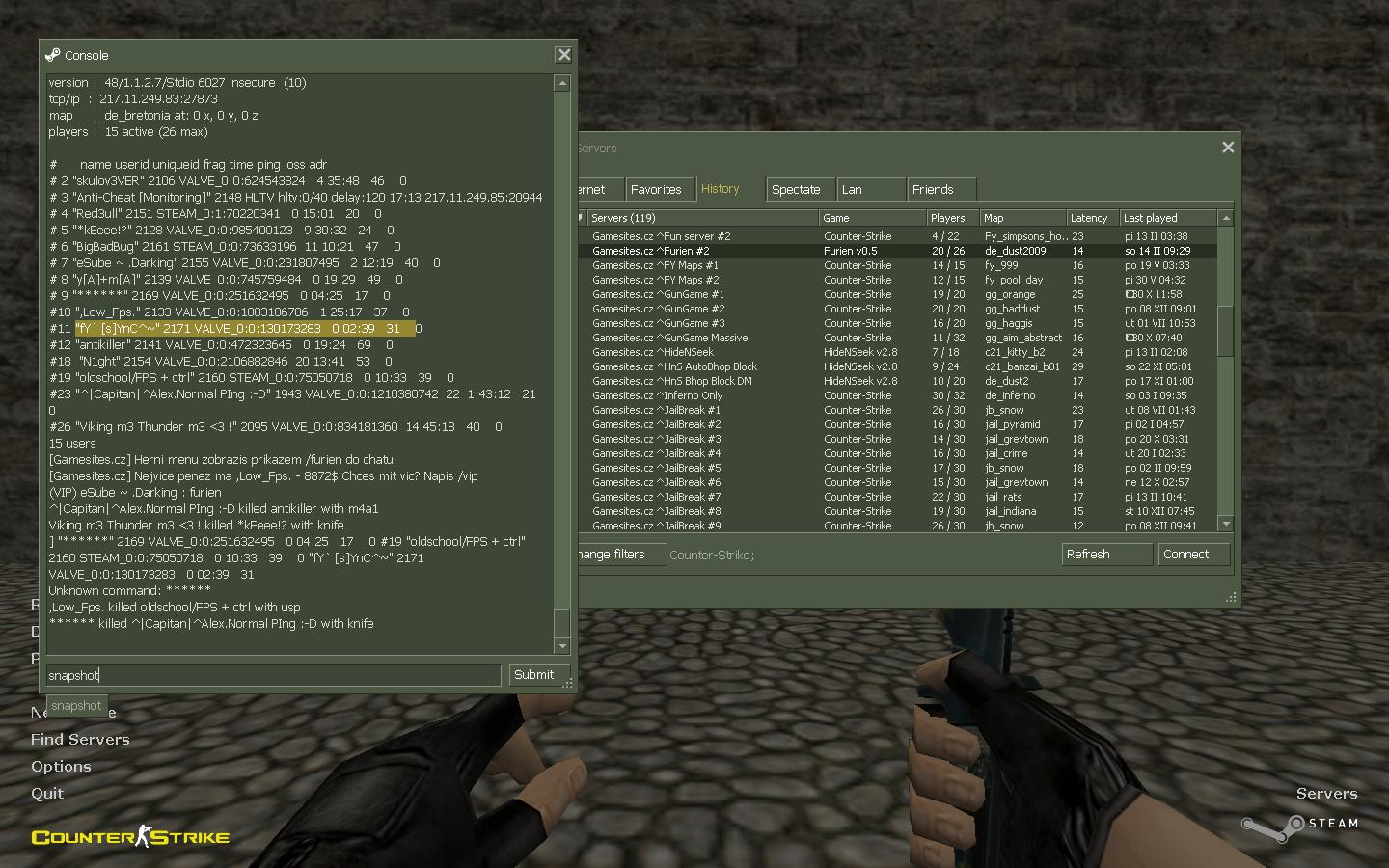This screenshot has height=868, width=1389.
Task: Sort servers by Latency column
Action: tap(1090, 218)
